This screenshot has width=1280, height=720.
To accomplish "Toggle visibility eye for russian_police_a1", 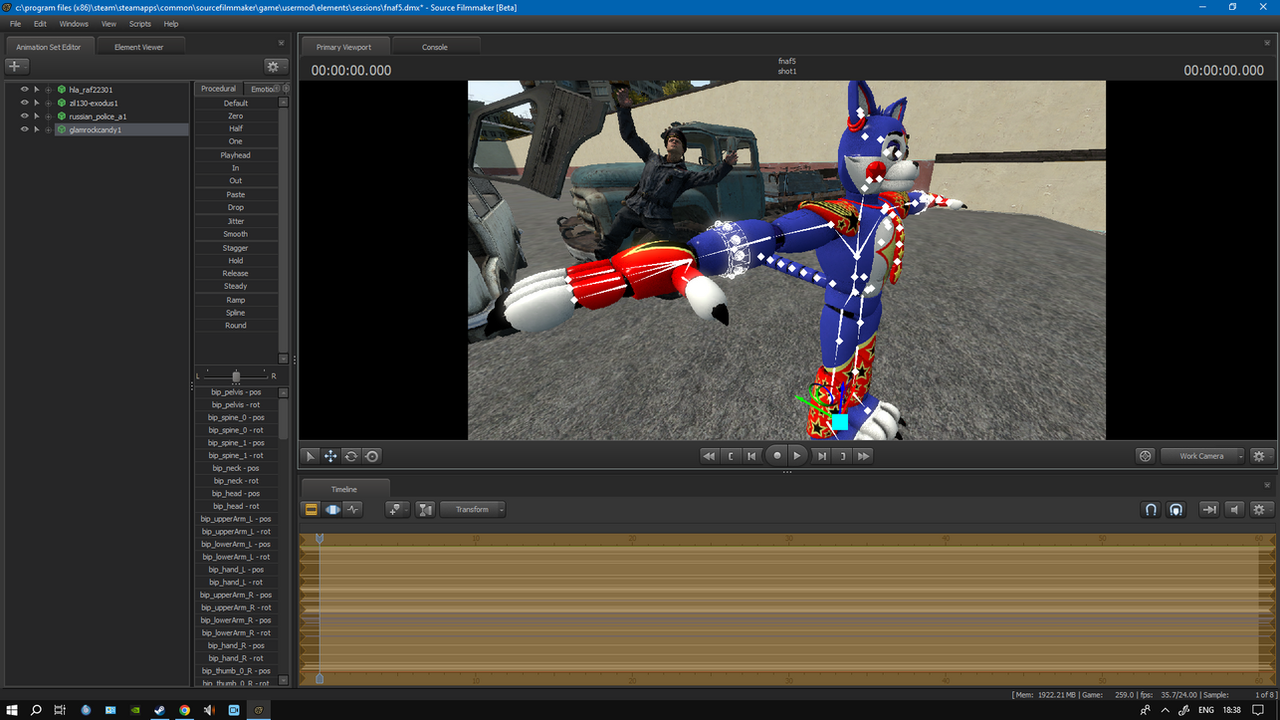I will pos(24,116).
